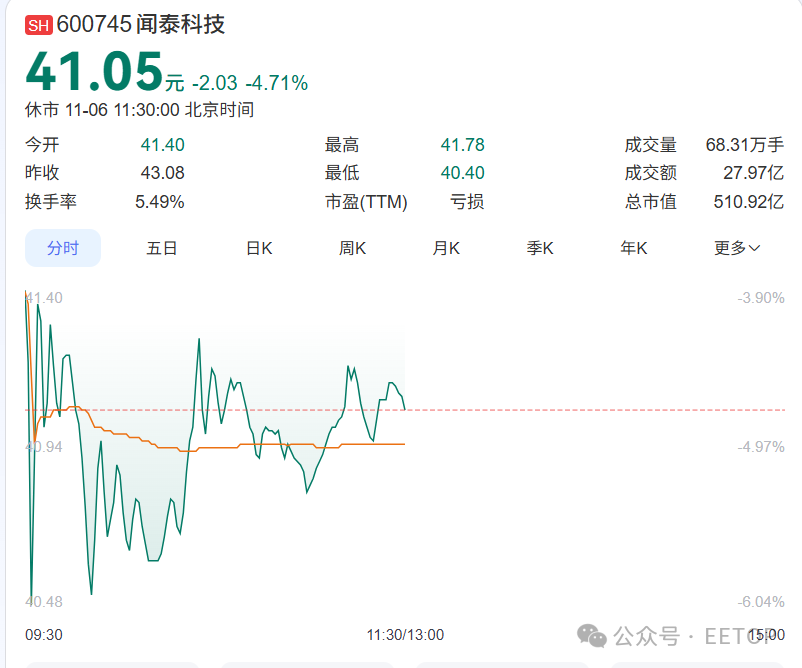Image resolution: width=802 pixels, height=668 pixels.
Task: View the 月K monthly chart
Action: 445,248
